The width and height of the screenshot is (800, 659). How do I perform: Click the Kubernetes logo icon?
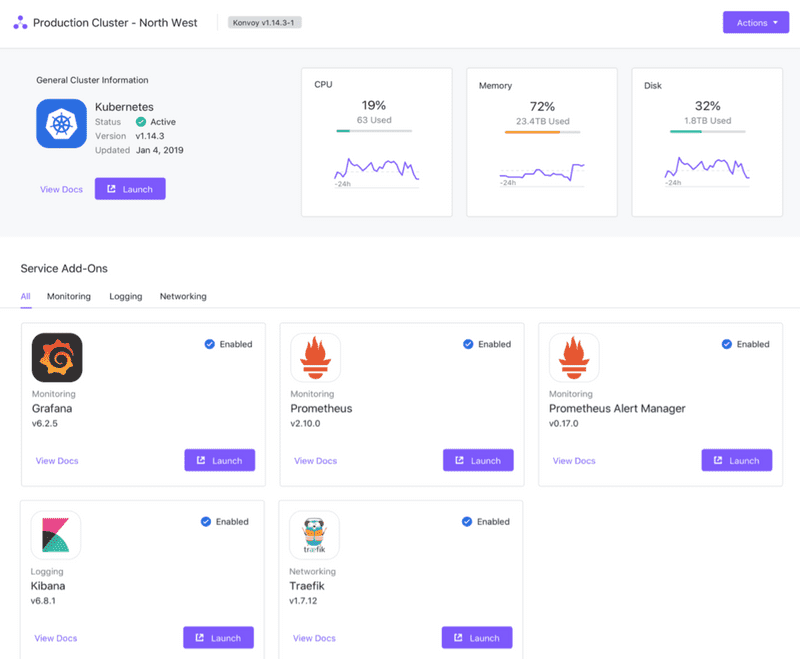click(61, 123)
